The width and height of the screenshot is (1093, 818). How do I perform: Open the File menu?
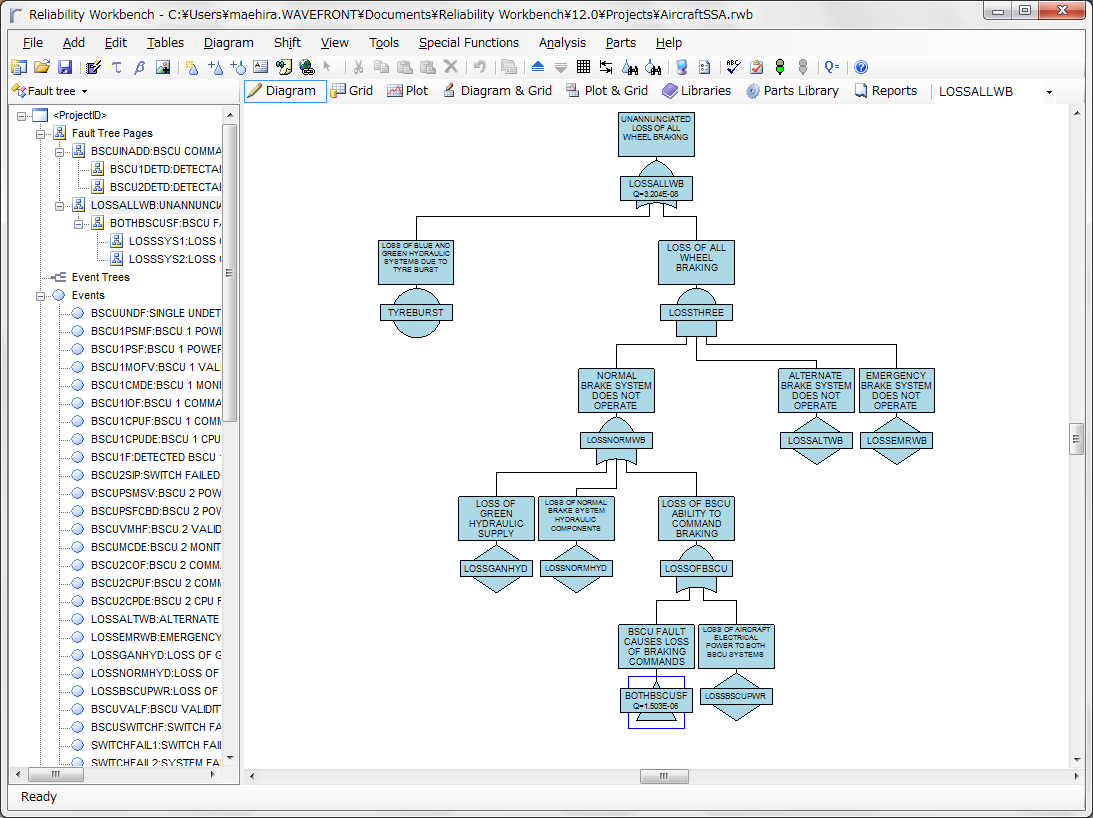tap(33, 43)
